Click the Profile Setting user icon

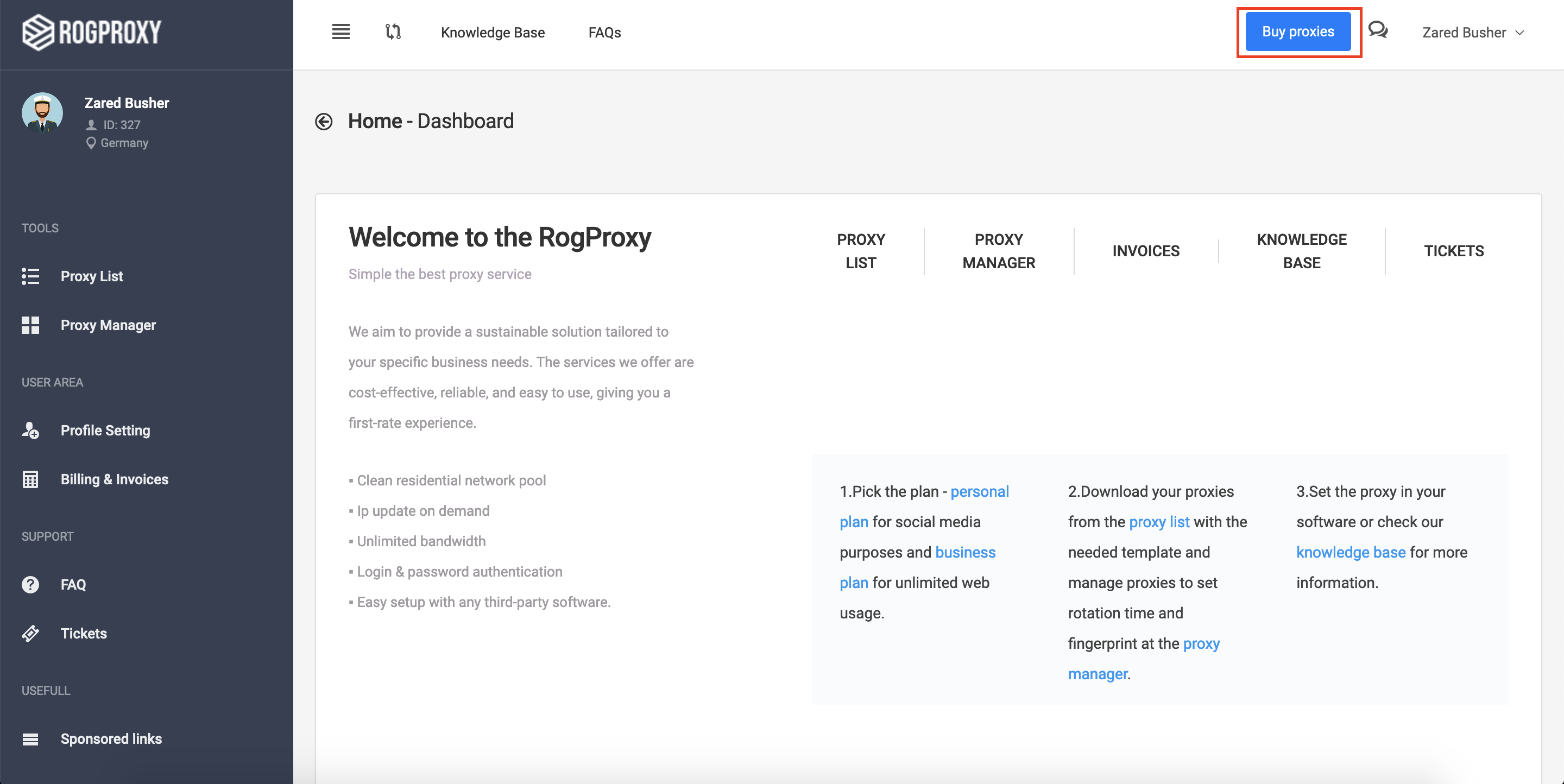coord(30,430)
